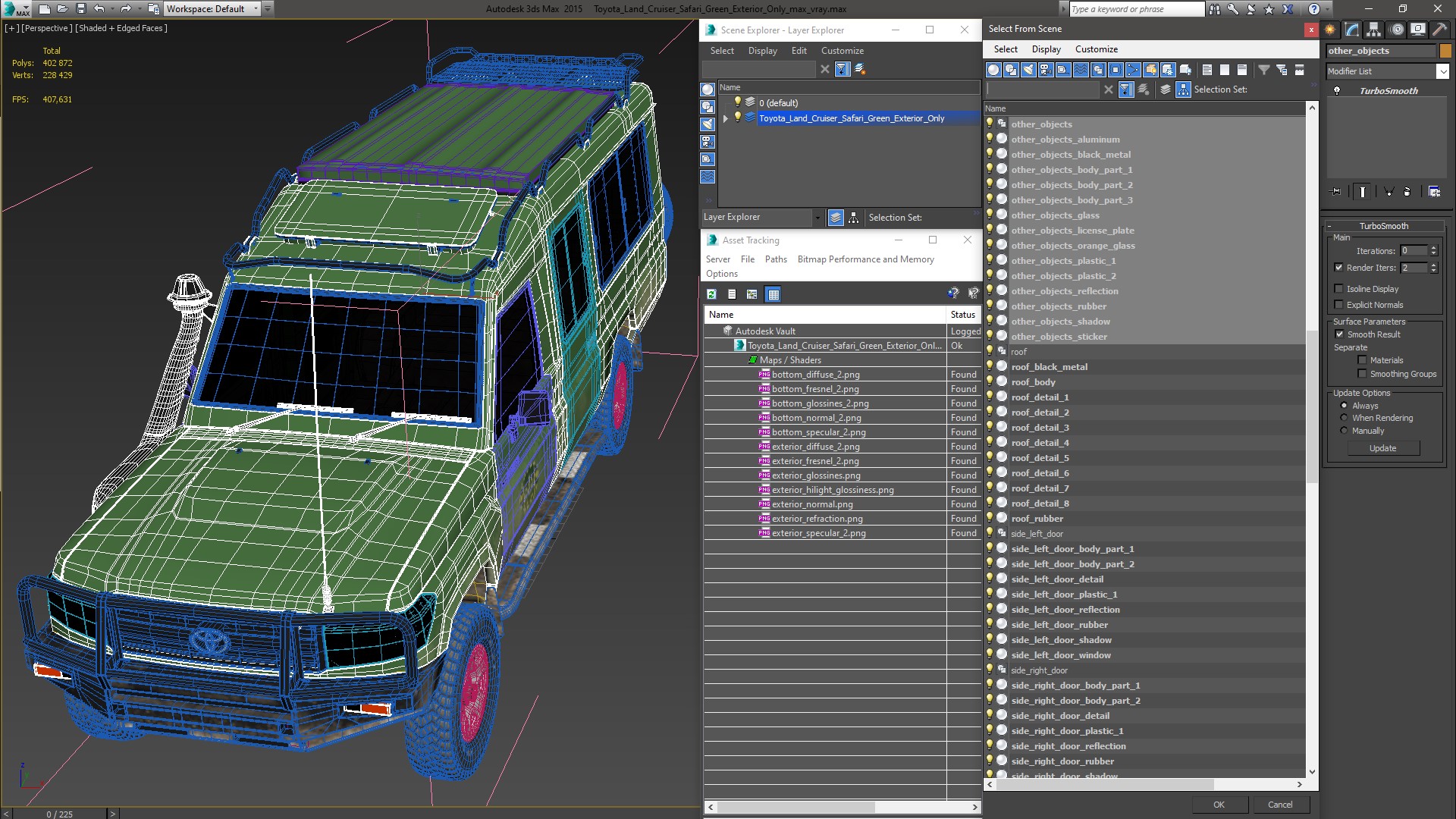Click the Status column header in Asset Tracking
Image resolution: width=1456 pixels, height=819 pixels.
tap(963, 315)
